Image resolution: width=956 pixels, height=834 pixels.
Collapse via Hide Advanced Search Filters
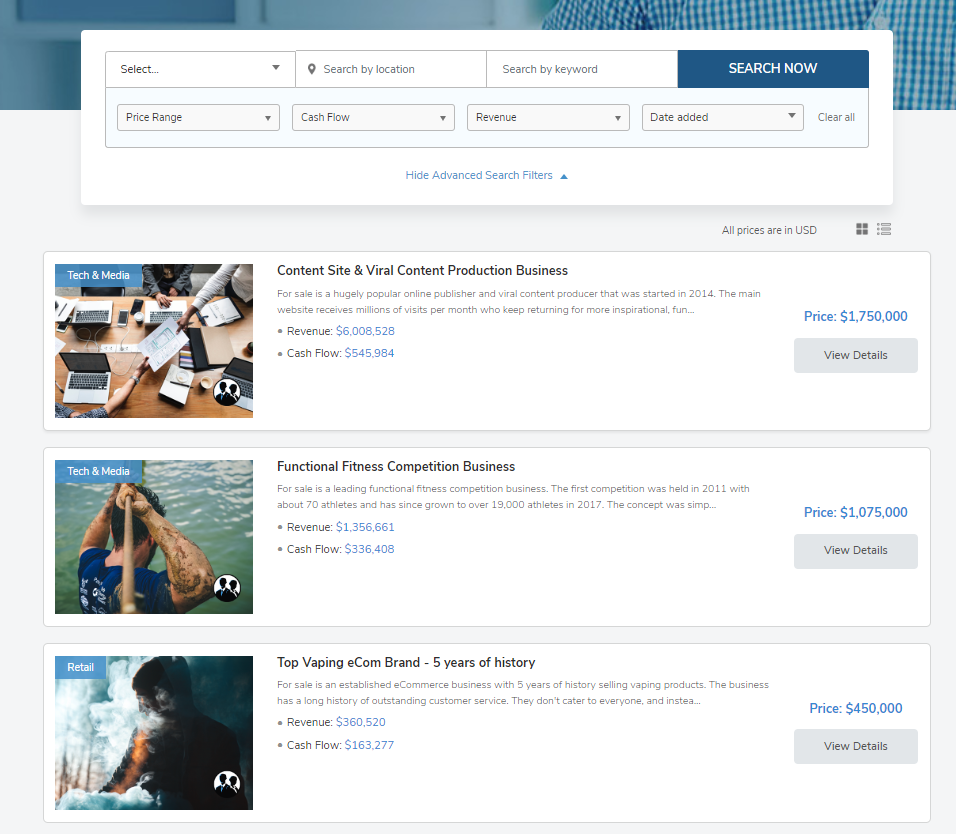pyautogui.click(x=487, y=176)
